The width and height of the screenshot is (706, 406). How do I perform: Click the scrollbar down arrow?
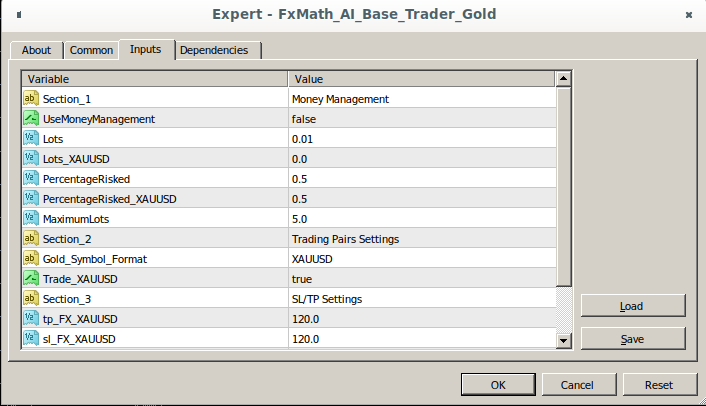pos(563,340)
